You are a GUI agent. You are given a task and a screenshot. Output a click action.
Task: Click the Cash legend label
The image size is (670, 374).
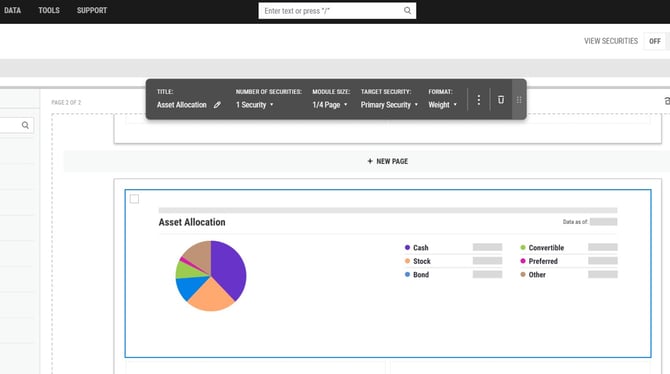coord(420,248)
